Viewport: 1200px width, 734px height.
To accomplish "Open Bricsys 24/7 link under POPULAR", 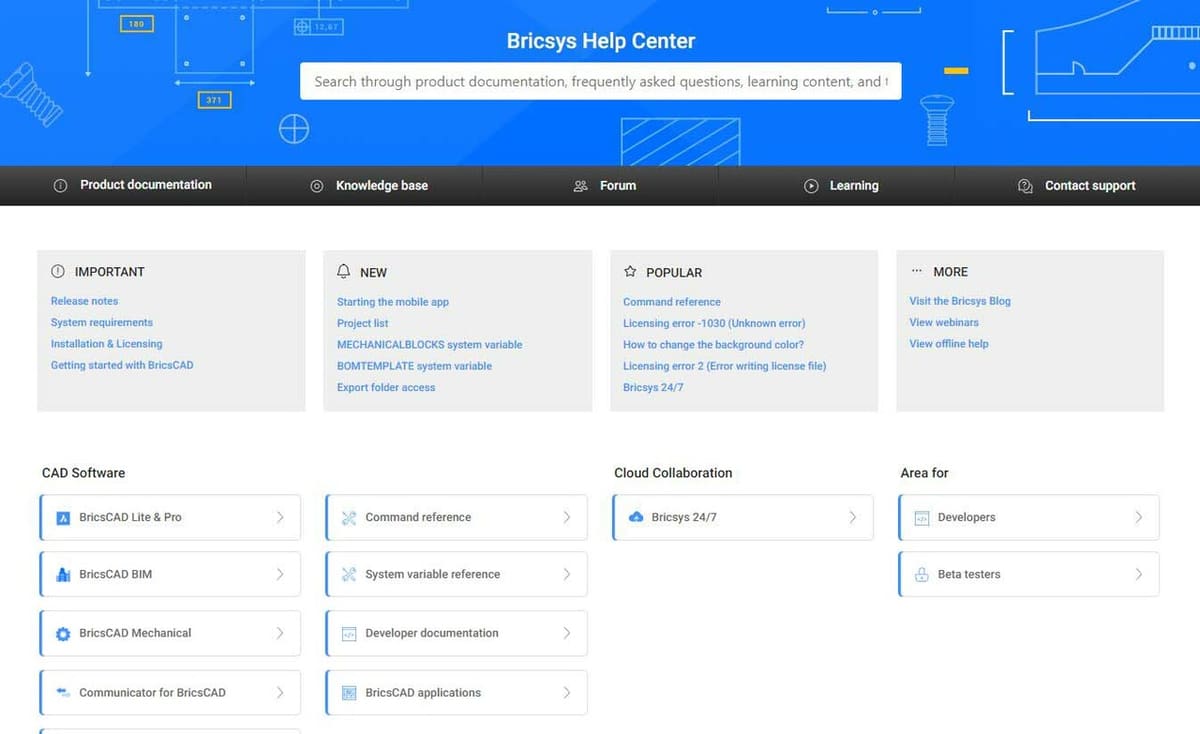I will click(653, 388).
